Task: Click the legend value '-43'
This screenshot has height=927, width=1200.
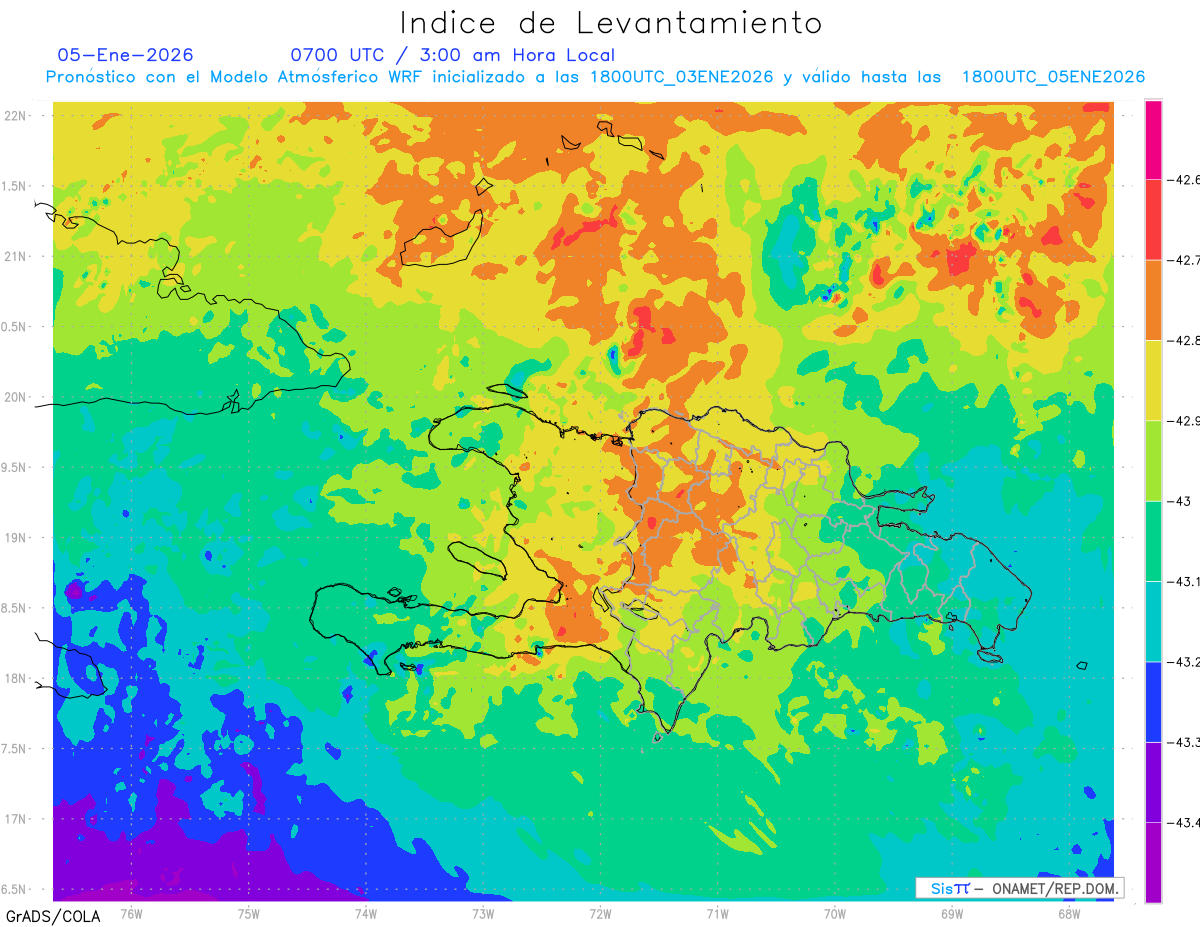Action: 1179,501
